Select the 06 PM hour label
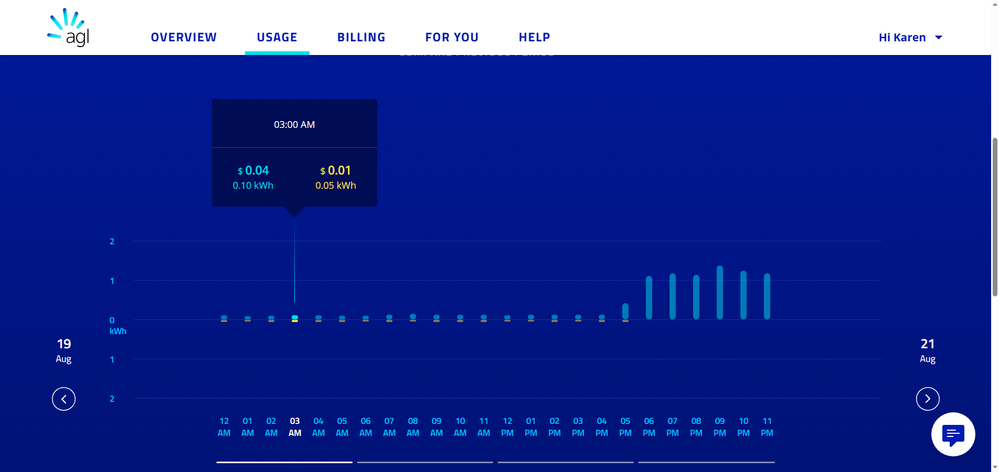 tap(649, 427)
